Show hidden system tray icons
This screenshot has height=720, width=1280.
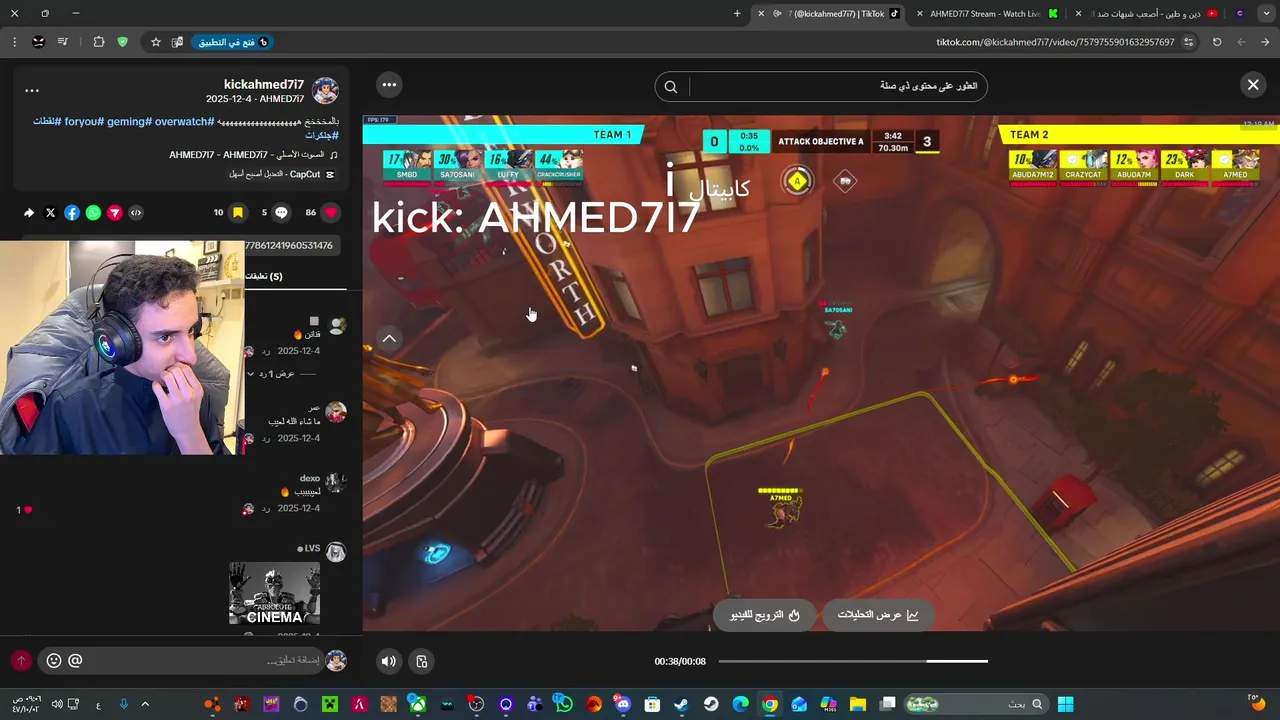(x=145, y=704)
